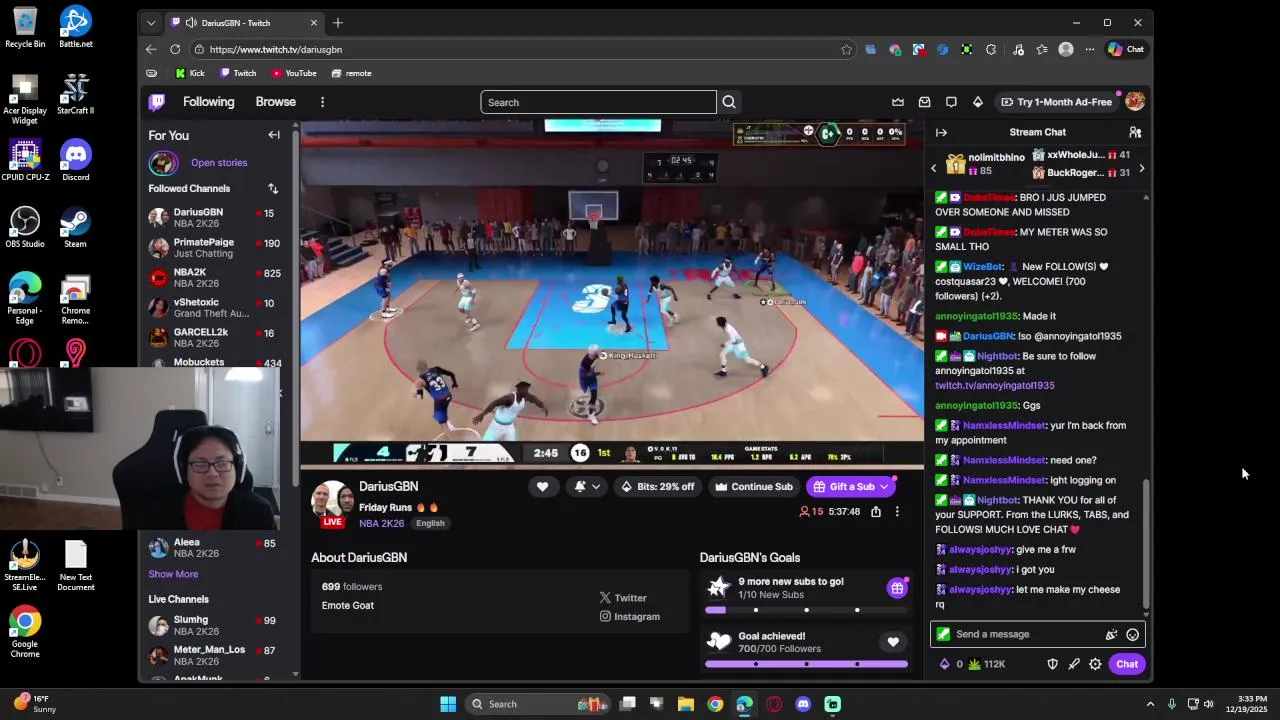Click the stream chat scrollbar
1280x720 pixels.
tap(1146, 544)
